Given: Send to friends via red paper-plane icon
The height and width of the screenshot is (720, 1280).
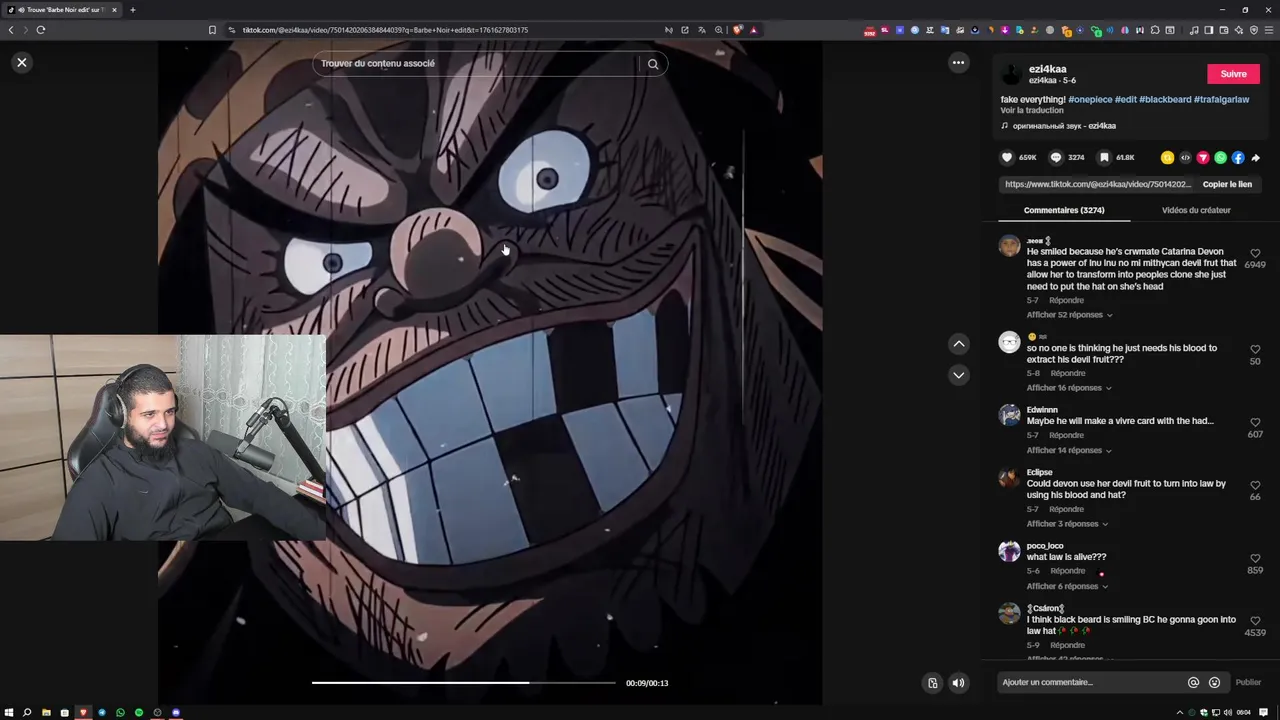Looking at the screenshot, I should (x=1203, y=158).
